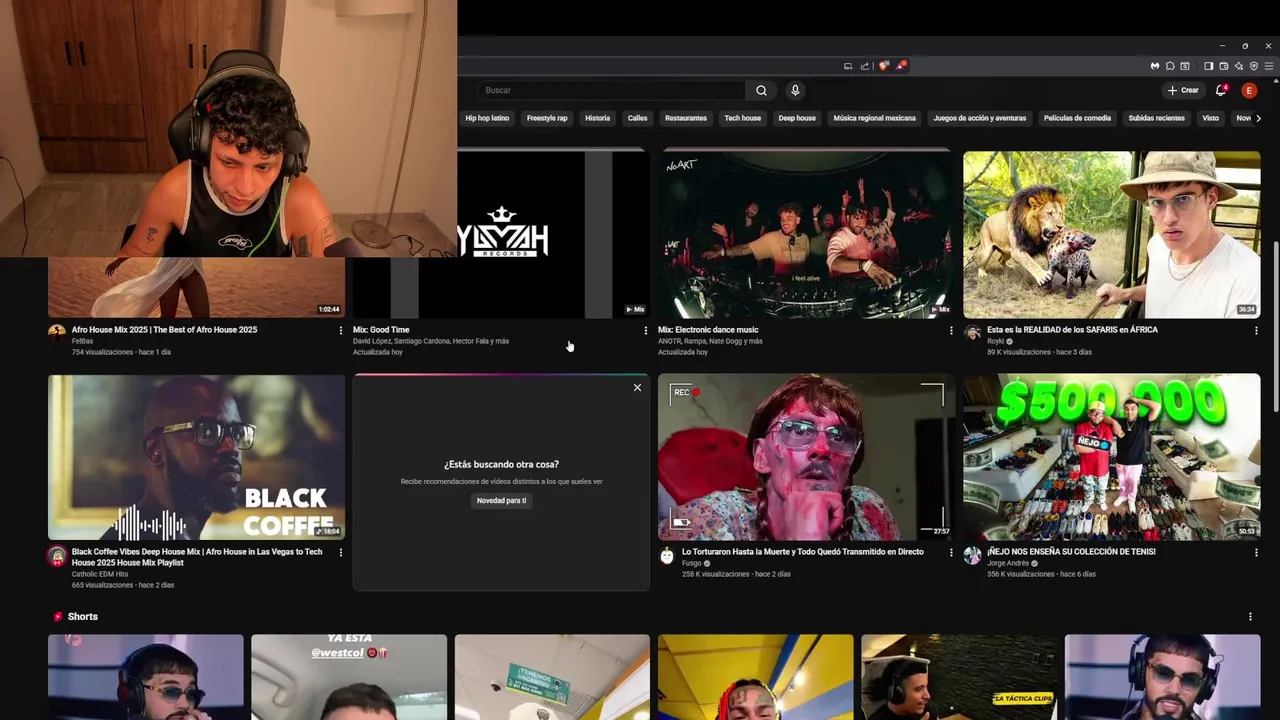Select the Freestyle rap chip

[x=547, y=118]
